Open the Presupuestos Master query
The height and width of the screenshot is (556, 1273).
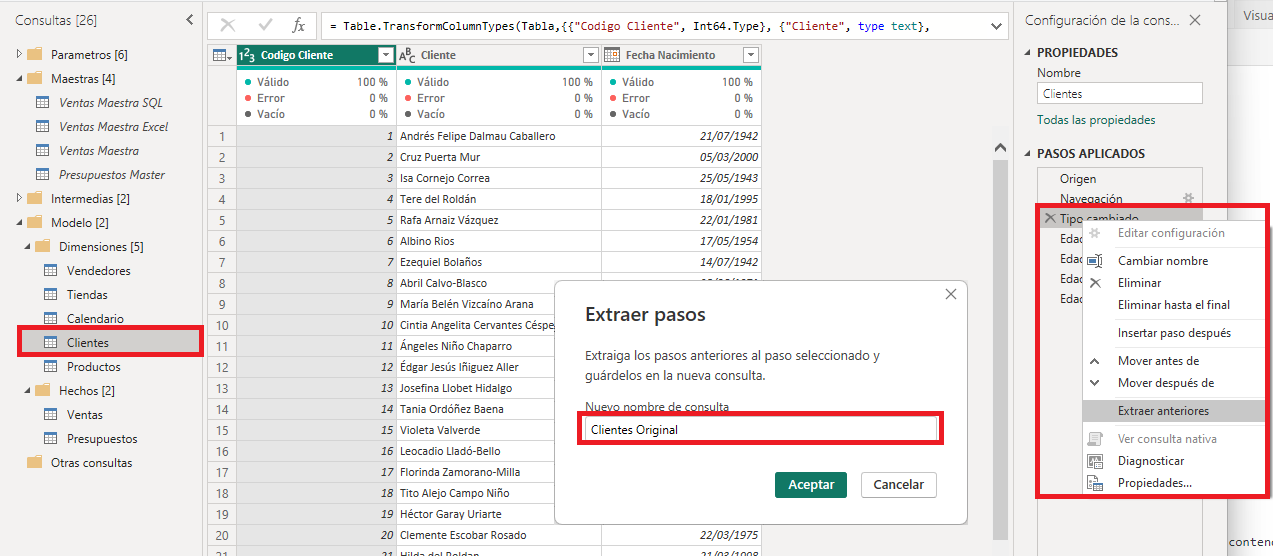click(112, 175)
